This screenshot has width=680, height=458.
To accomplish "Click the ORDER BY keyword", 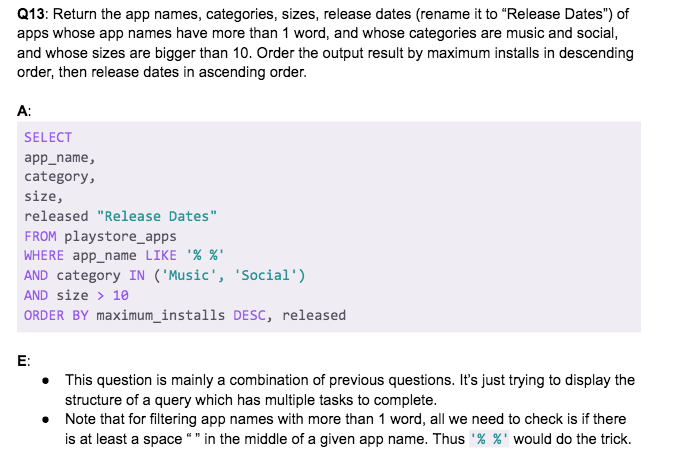I will click(56, 315).
